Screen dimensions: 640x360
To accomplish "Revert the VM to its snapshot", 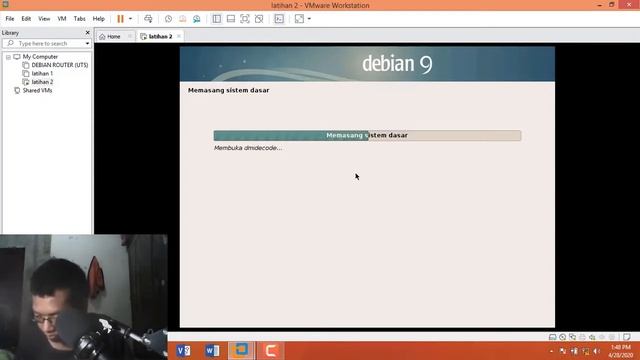I will [x=182, y=19].
